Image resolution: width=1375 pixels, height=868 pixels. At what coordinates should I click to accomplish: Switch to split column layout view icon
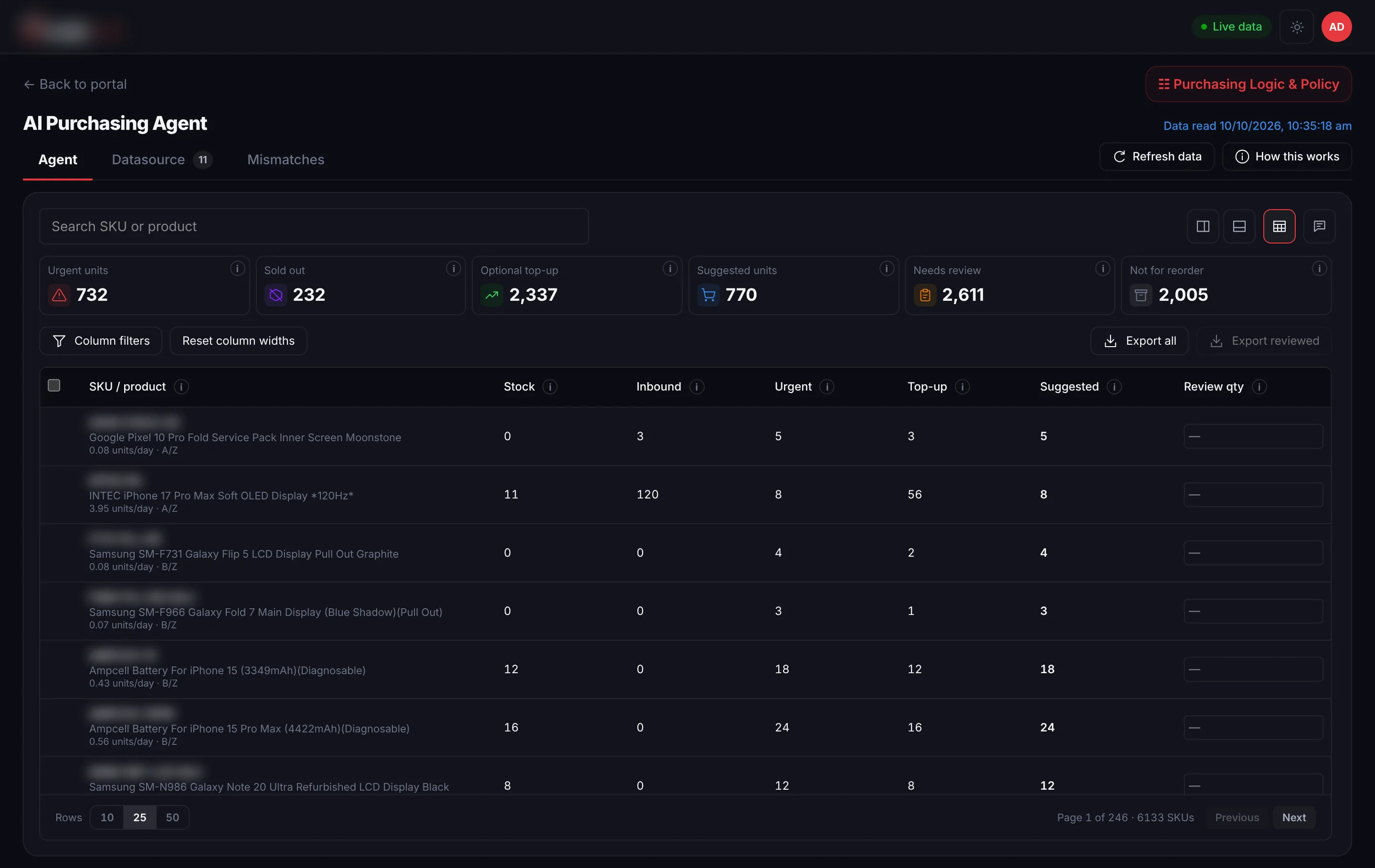[1203, 226]
